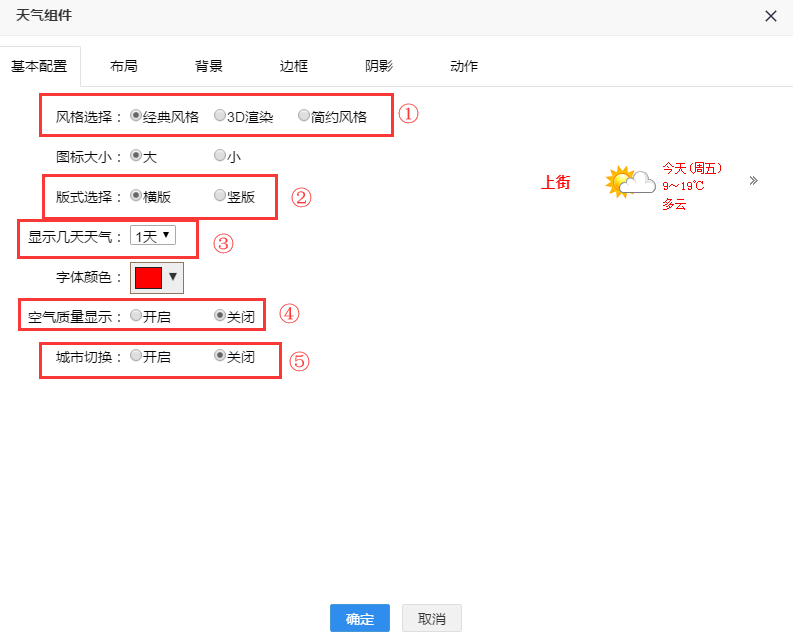Image resolution: width=793 pixels, height=638 pixels.
Task: Switch to the 布局 tab
Action: [x=123, y=66]
